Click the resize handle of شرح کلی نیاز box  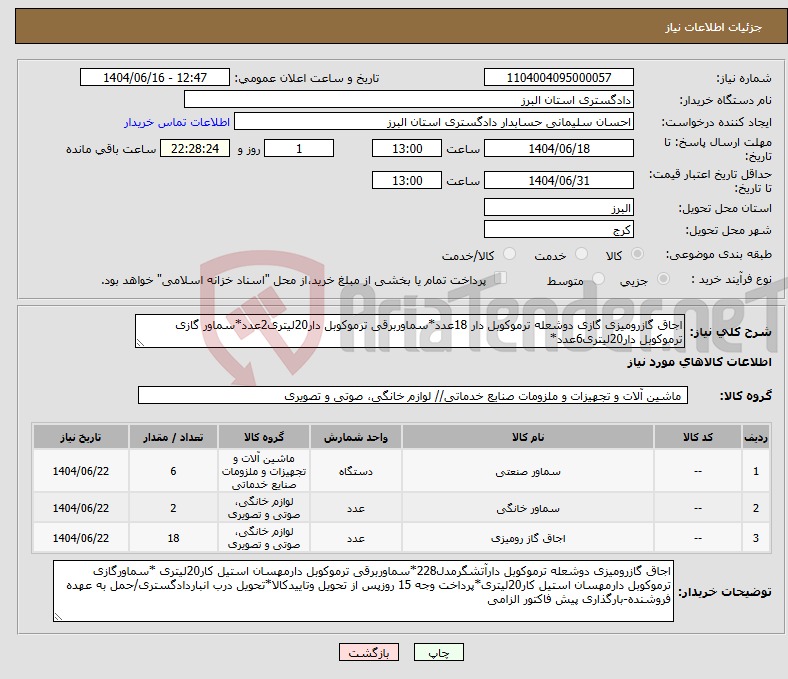(141, 342)
